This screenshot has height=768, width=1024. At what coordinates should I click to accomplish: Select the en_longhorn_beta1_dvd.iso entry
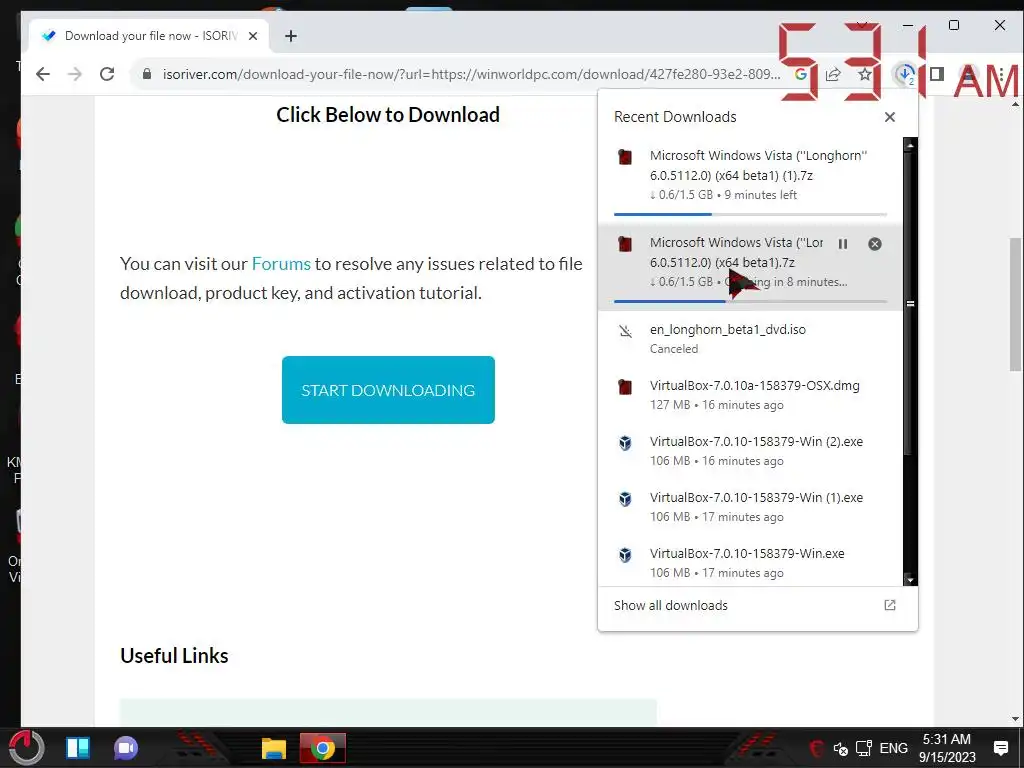point(750,338)
